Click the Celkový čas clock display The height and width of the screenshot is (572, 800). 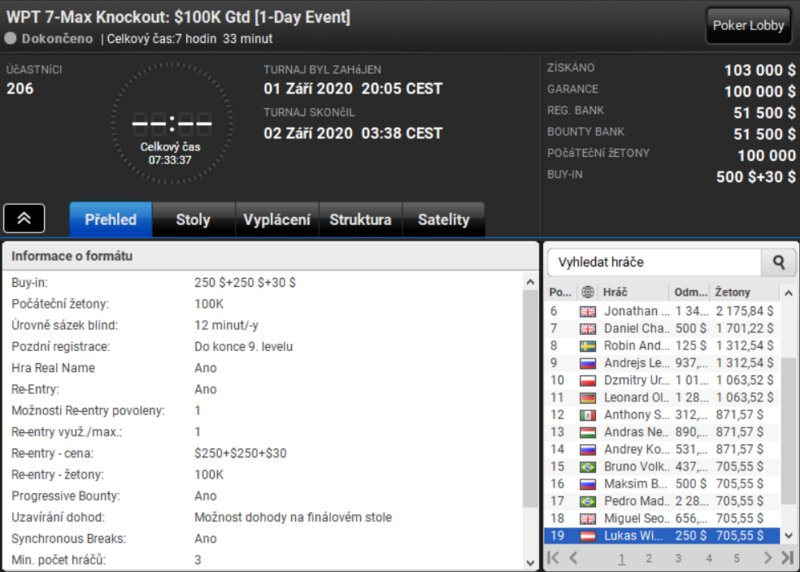[171, 124]
